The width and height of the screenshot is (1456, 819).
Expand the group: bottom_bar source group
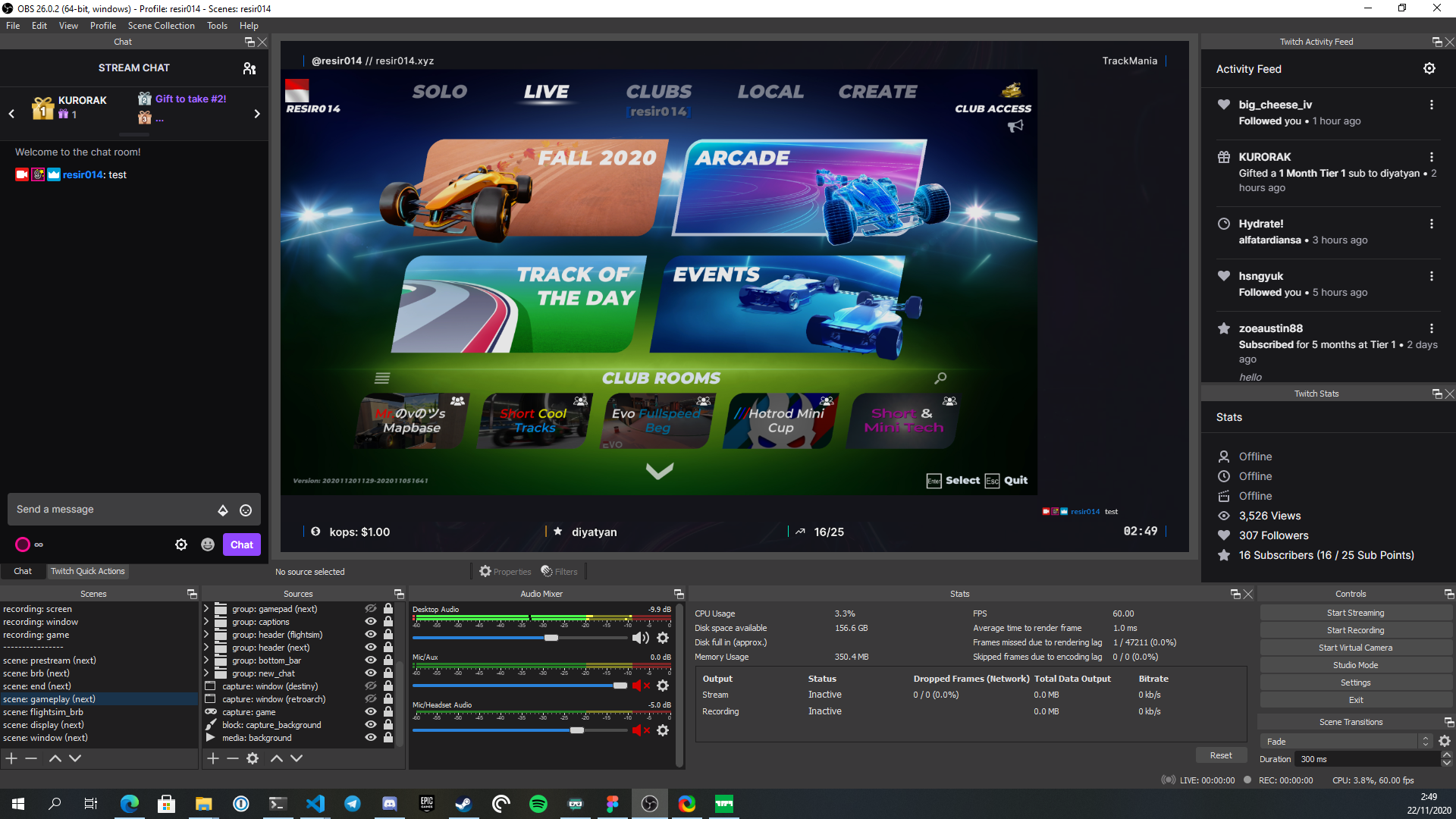coord(206,661)
